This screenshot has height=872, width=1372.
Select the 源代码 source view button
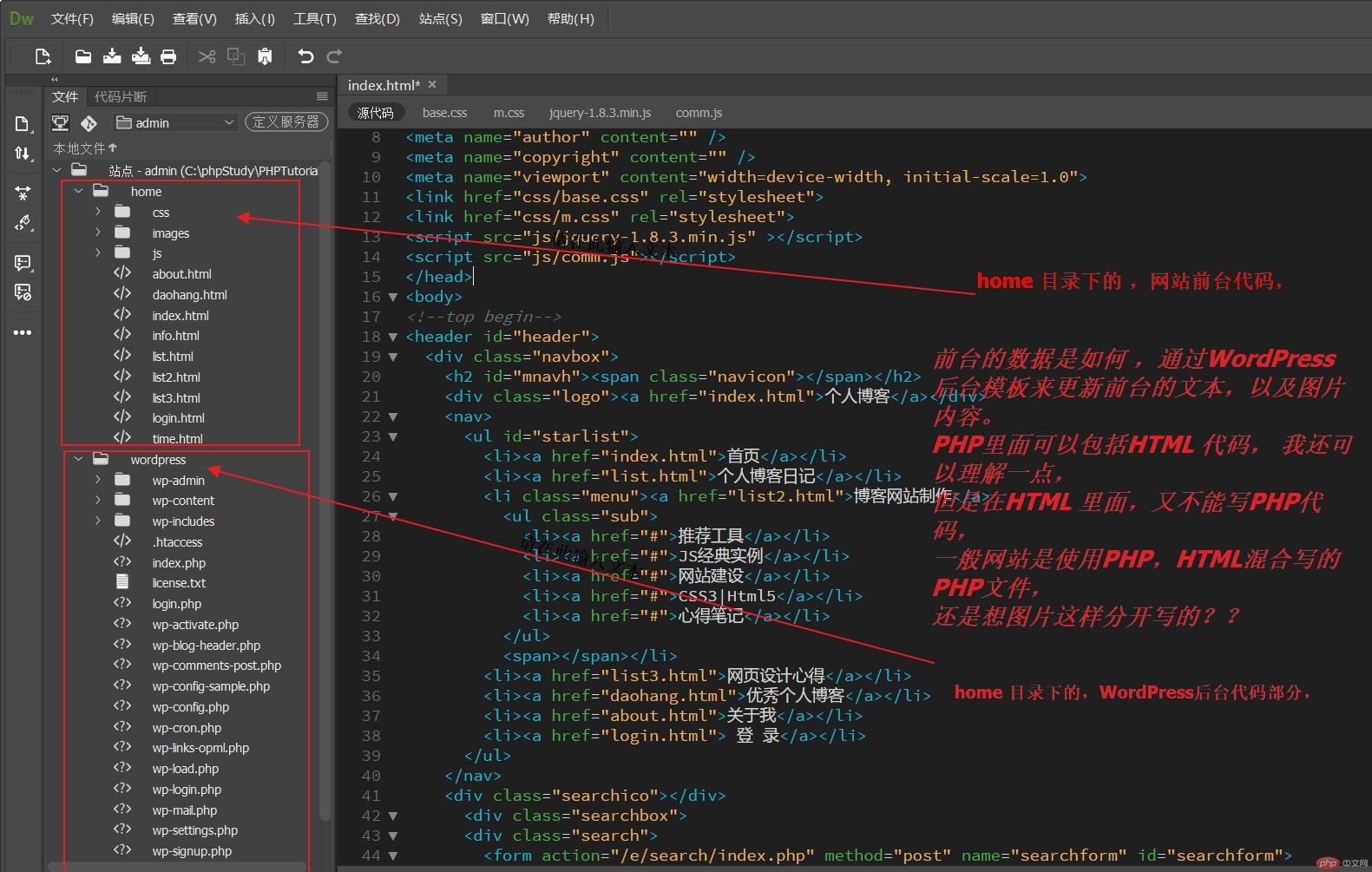tap(376, 113)
